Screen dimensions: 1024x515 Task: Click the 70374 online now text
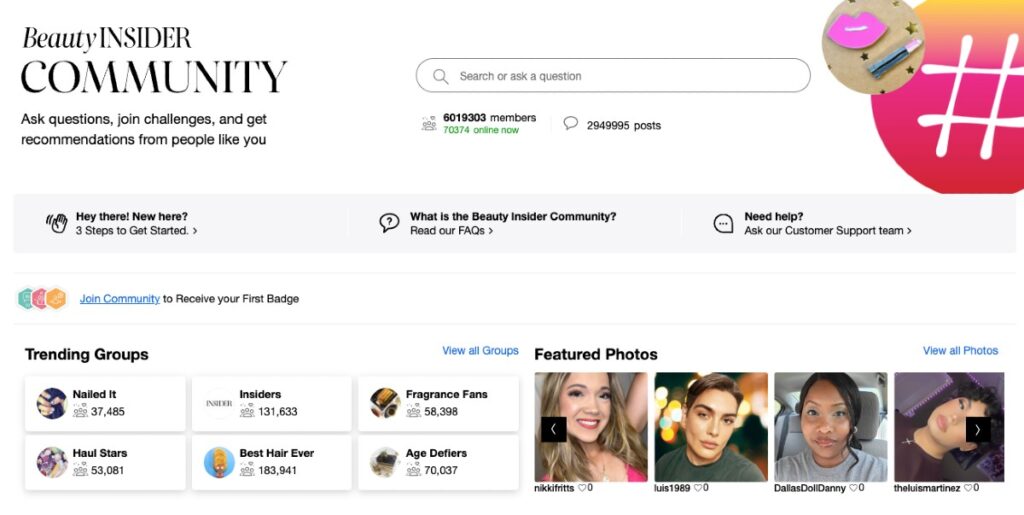click(x=481, y=130)
